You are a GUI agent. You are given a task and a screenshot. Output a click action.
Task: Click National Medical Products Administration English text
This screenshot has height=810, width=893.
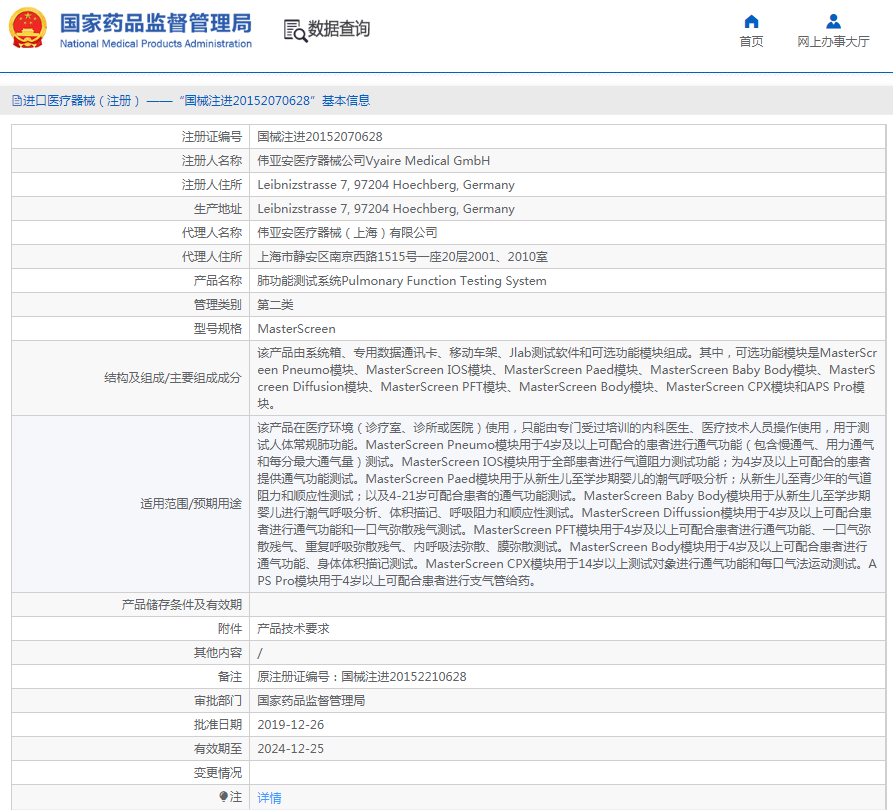(156, 44)
